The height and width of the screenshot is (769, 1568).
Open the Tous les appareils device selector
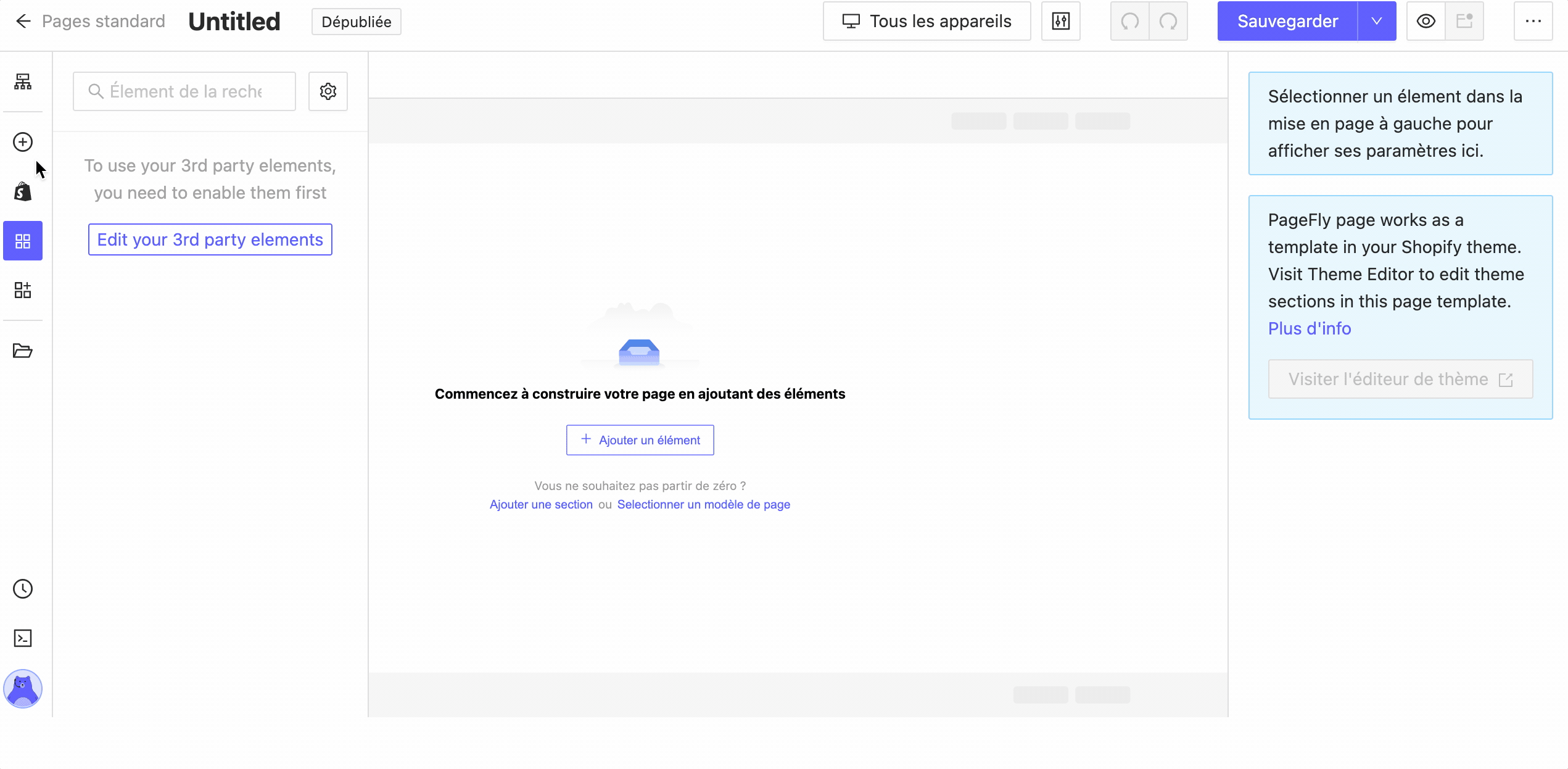point(927,21)
